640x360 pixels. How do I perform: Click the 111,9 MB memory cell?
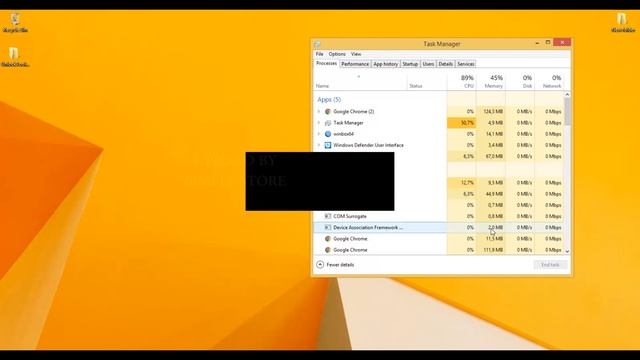point(491,250)
